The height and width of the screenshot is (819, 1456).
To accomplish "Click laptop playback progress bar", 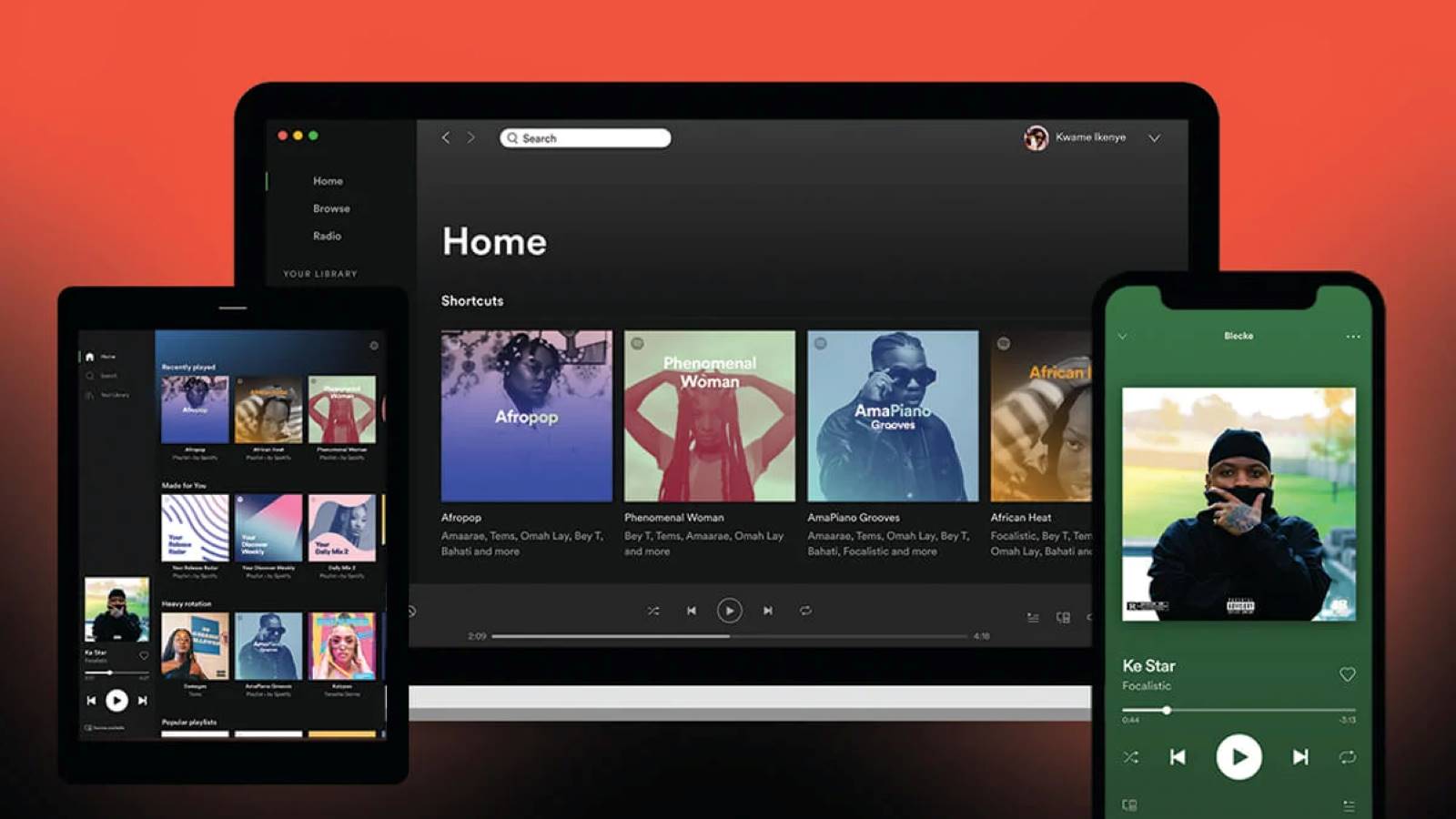I will 729,636.
